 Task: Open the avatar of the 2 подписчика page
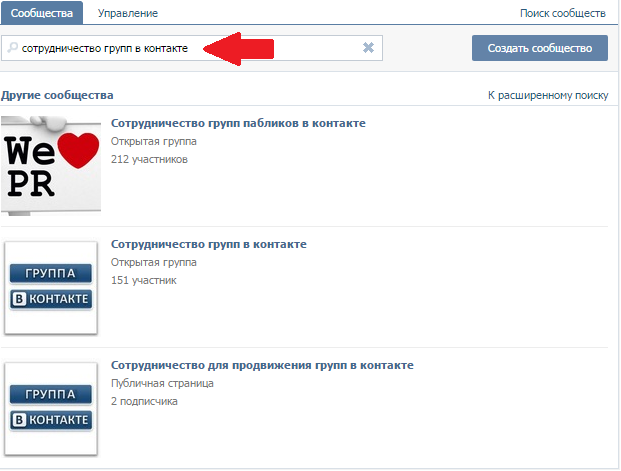pyautogui.click(x=51, y=408)
